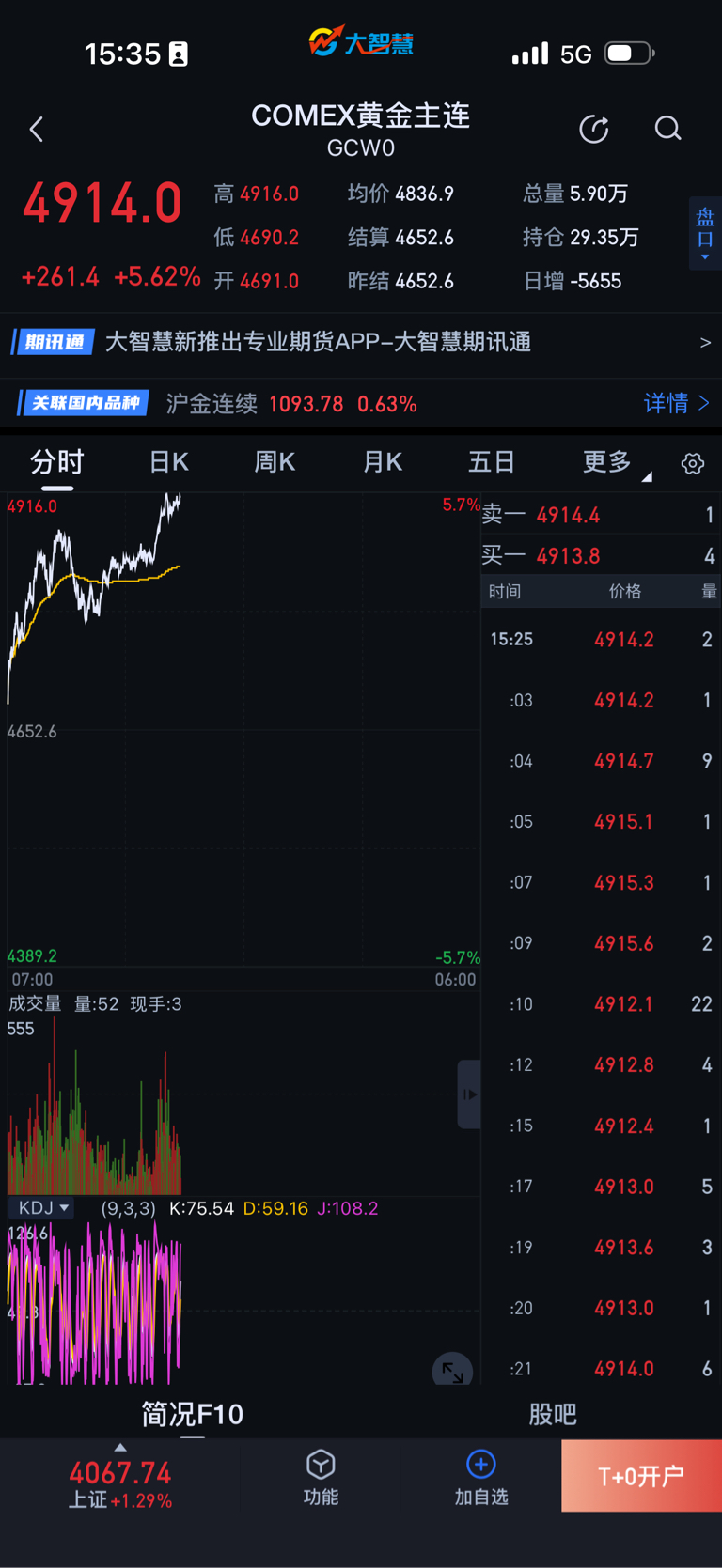
Task: Switch to 周K tab
Action: pos(275,462)
